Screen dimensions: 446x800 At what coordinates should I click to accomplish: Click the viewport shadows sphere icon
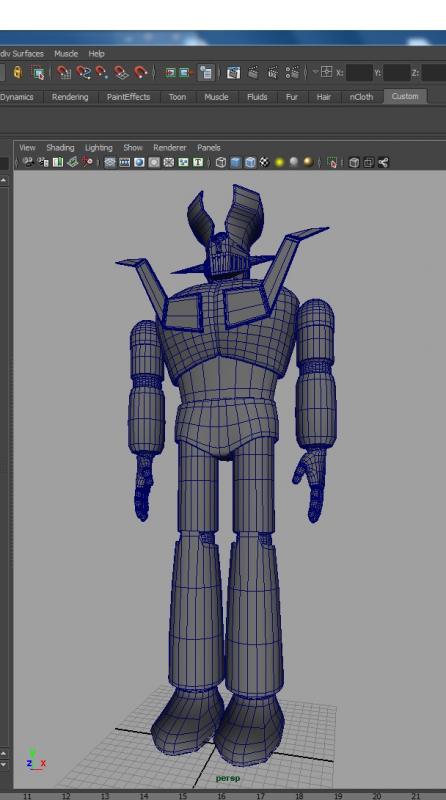[293, 162]
